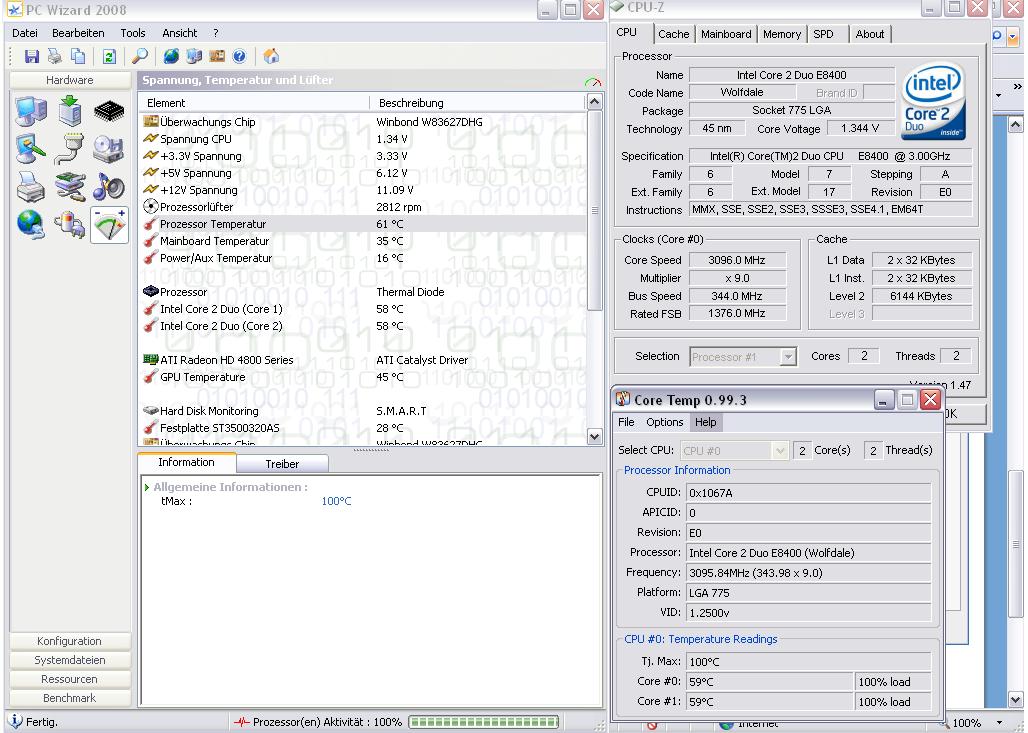Select the ATI Radeon HD 4800 Series row
The height and width of the screenshot is (733, 1028).
(x=363, y=360)
